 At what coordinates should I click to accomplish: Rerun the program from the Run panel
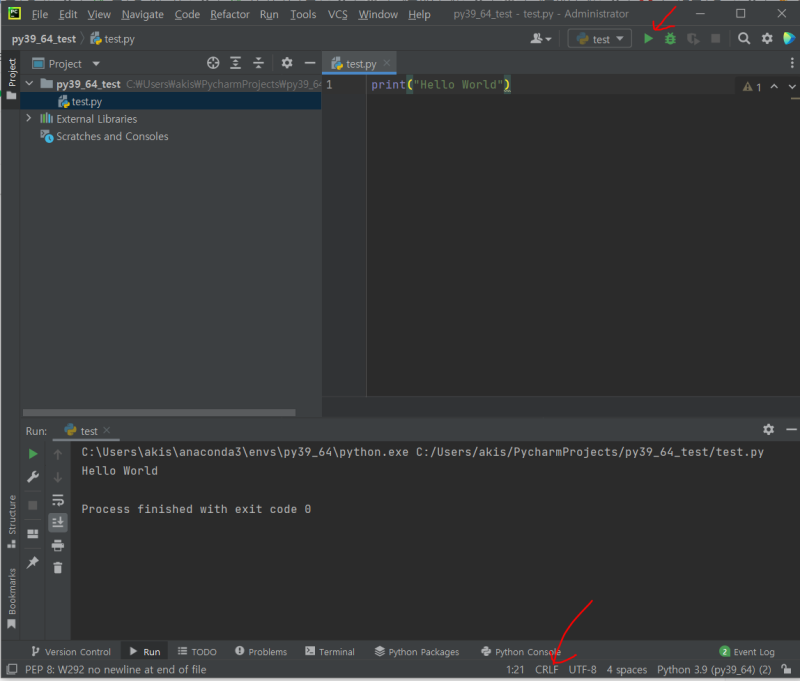[32, 453]
